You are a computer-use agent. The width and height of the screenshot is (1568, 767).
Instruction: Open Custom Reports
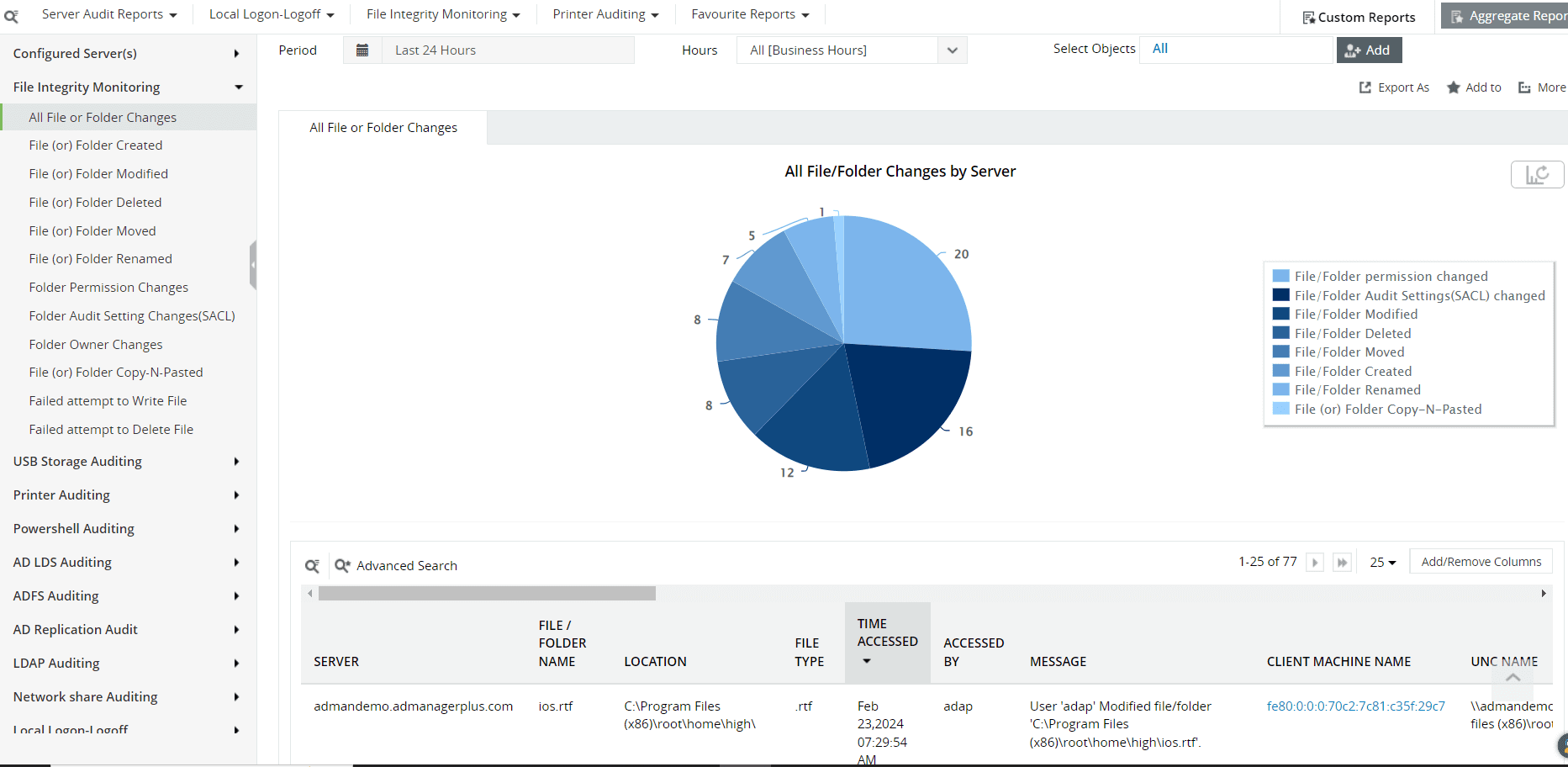(1357, 16)
